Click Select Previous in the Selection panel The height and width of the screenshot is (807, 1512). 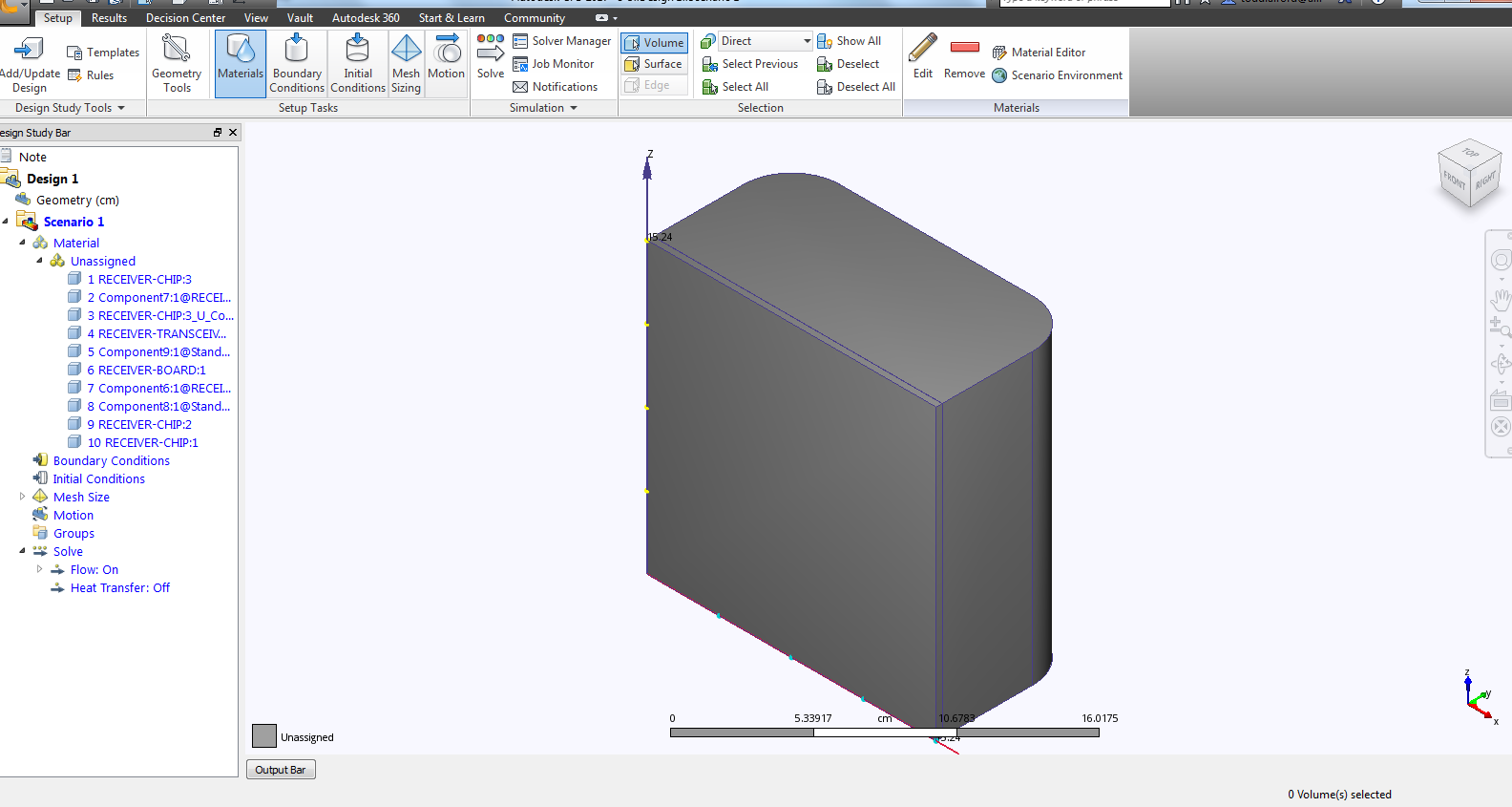pos(750,64)
